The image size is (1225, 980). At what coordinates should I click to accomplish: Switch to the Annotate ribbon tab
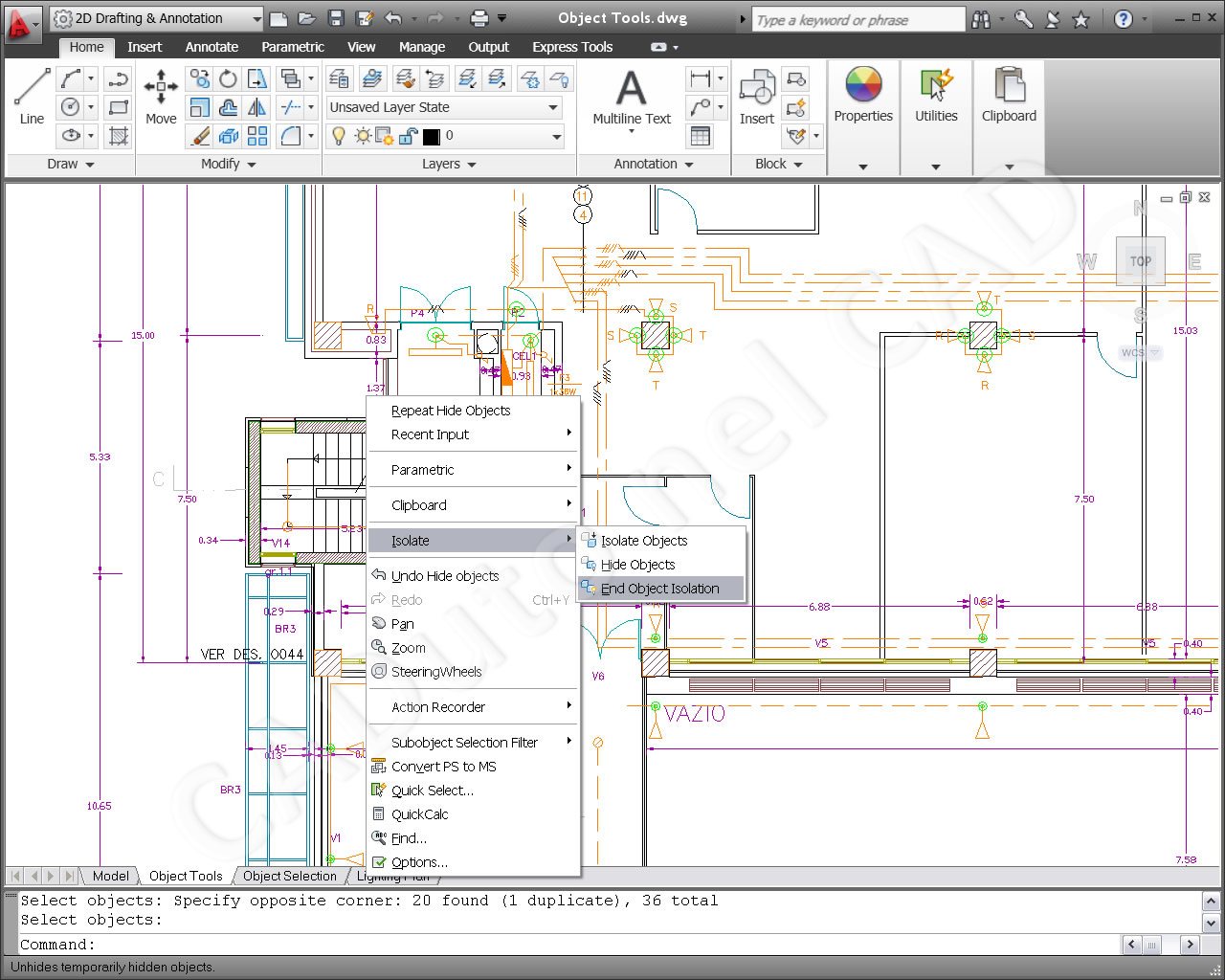pos(211,47)
